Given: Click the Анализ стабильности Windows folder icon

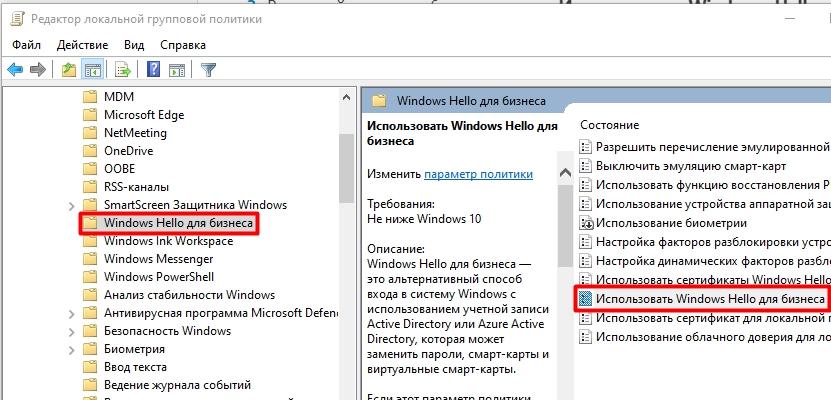Looking at the screenshot, I should point(91,295).
